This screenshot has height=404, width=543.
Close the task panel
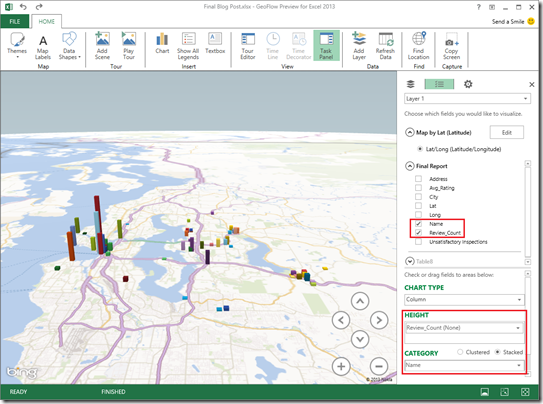tap(532, 84)
